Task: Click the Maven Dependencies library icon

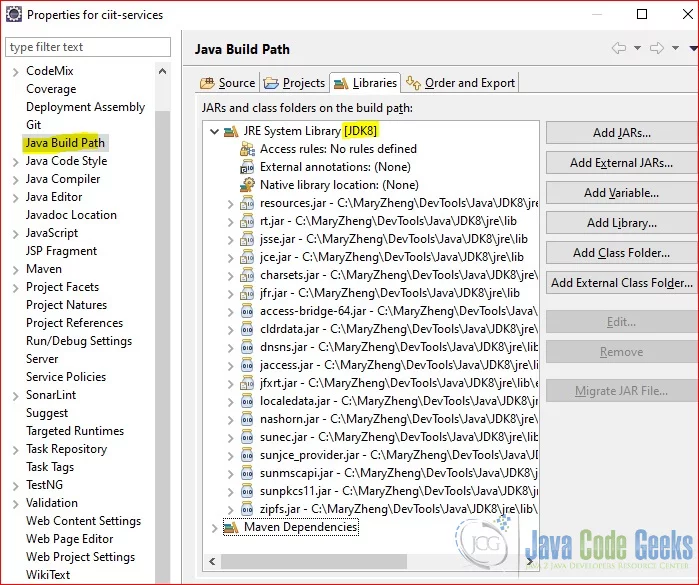Action: point(231,527)
